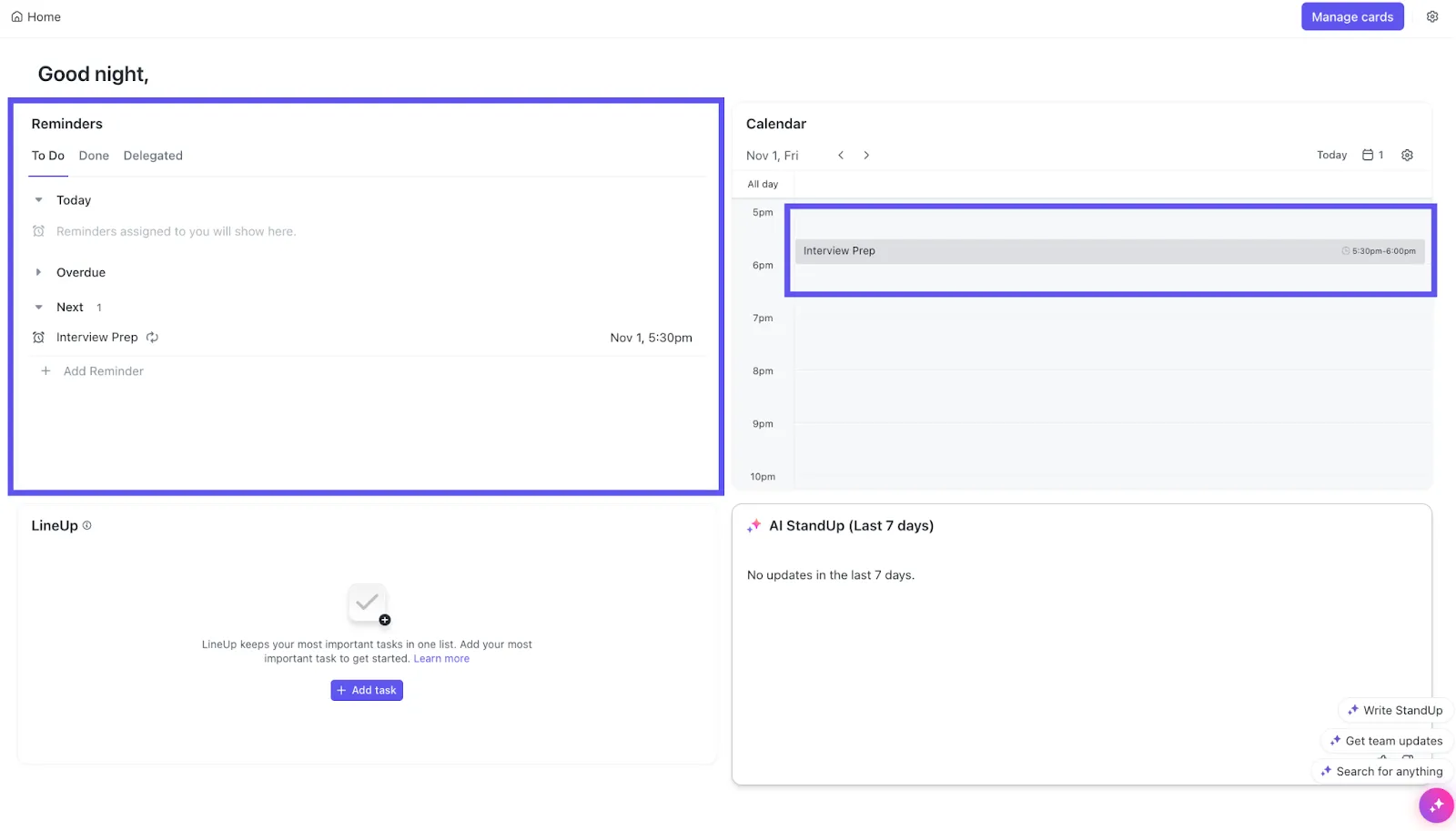
Task: Open Calendar card settings gear
Action: (1407, 156)
